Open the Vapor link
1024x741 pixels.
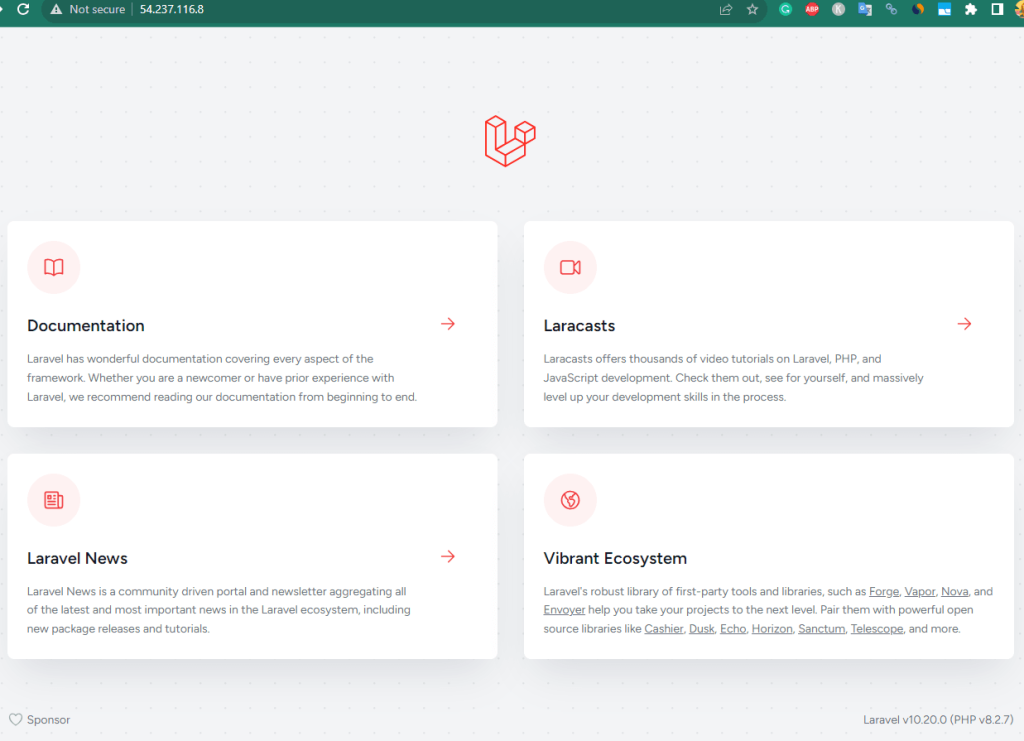[x=919, y=591]
